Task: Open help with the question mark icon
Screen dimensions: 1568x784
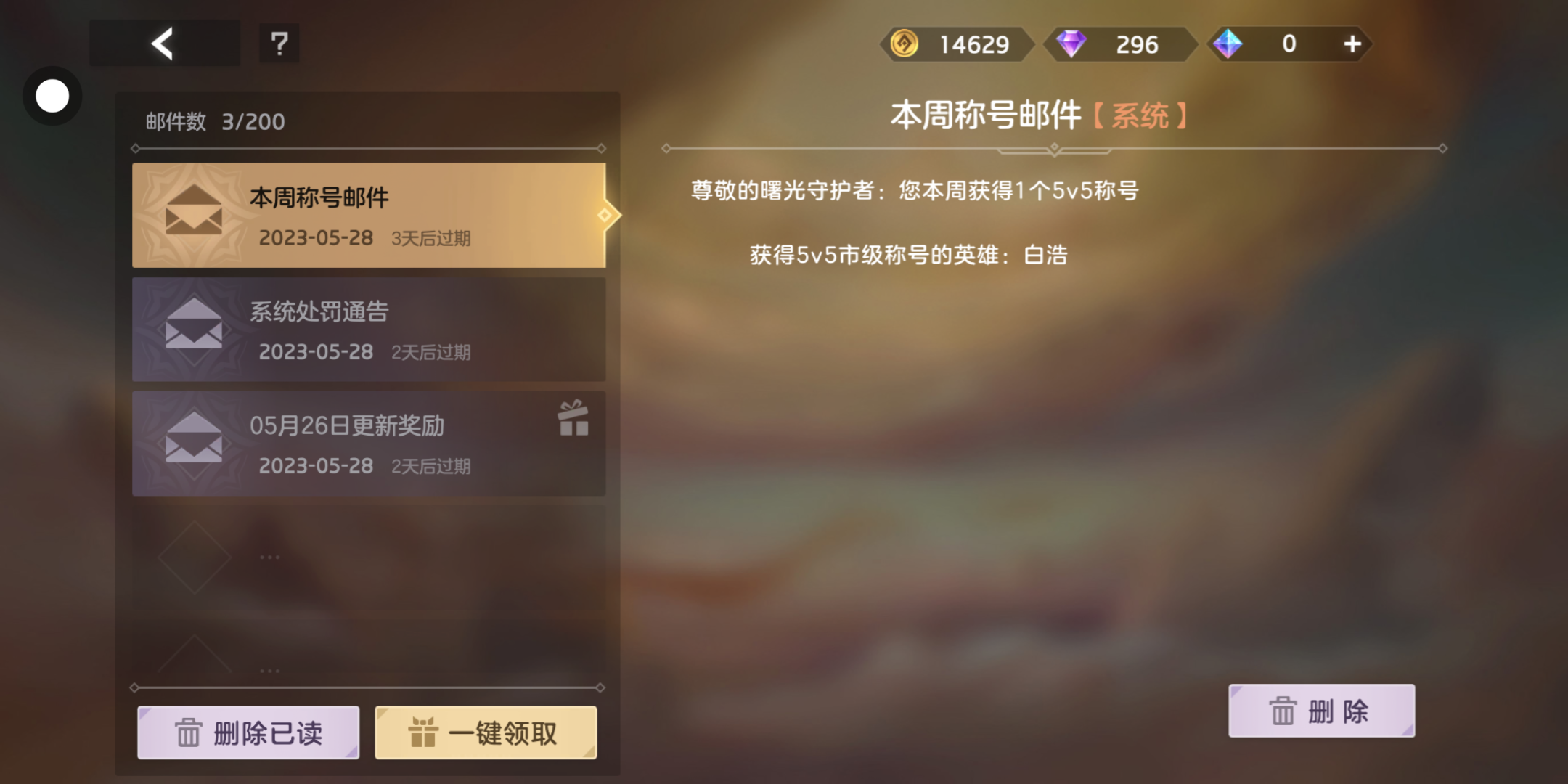Action: point(279,44)
